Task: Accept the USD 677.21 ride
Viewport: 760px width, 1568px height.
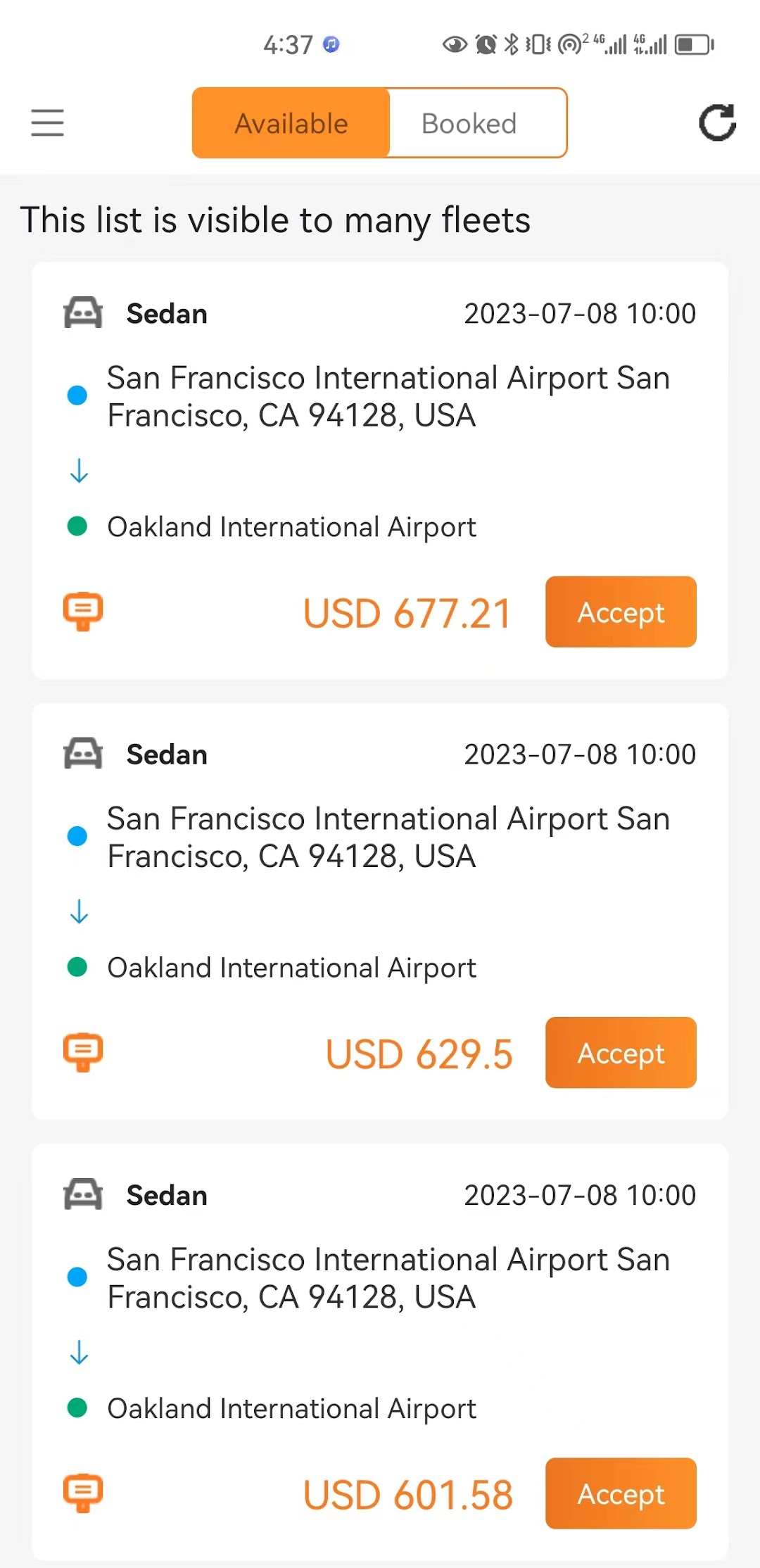Action: [x=621, y=612]
